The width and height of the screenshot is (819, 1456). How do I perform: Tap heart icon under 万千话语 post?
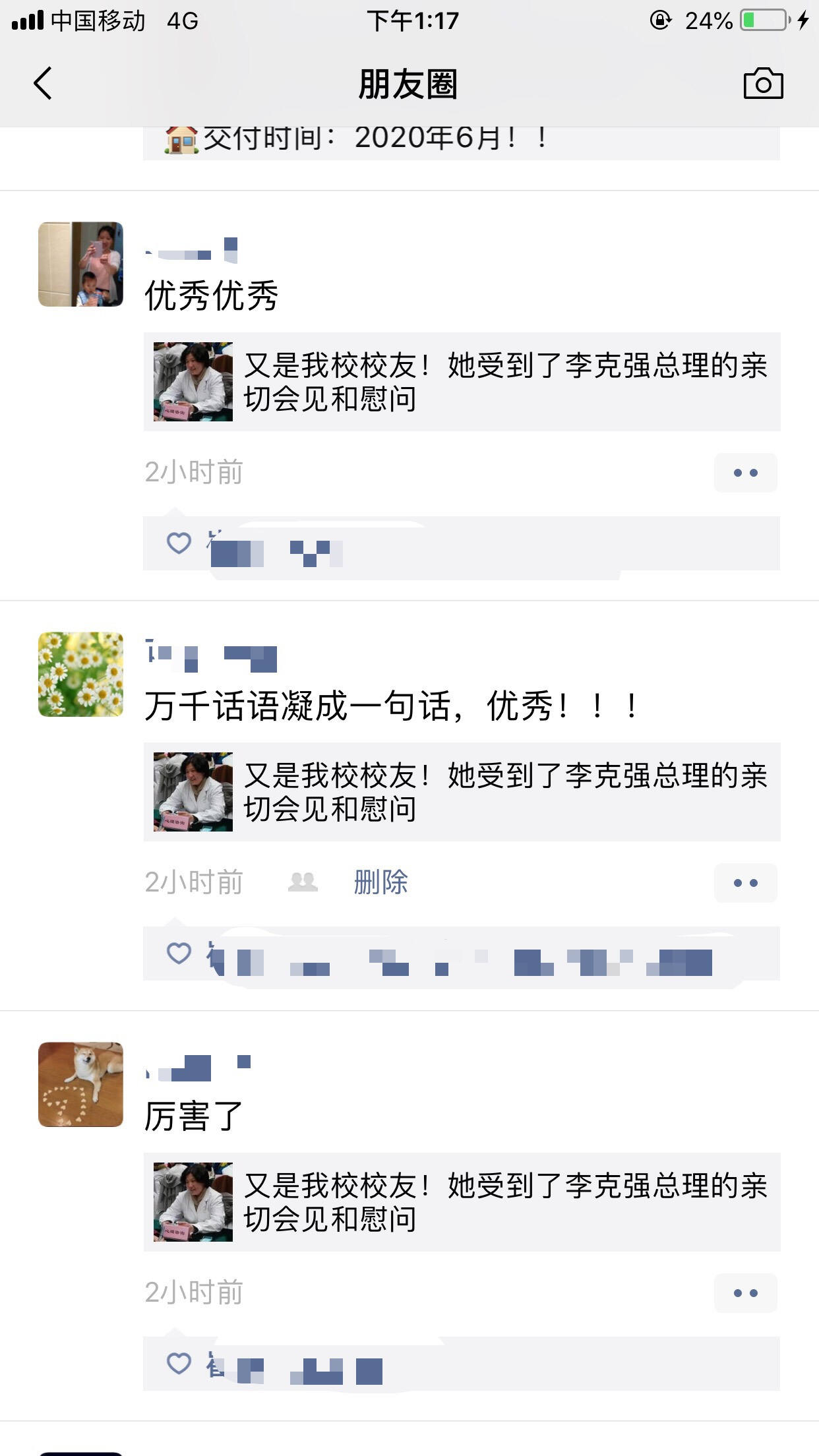tap(179, 953)
